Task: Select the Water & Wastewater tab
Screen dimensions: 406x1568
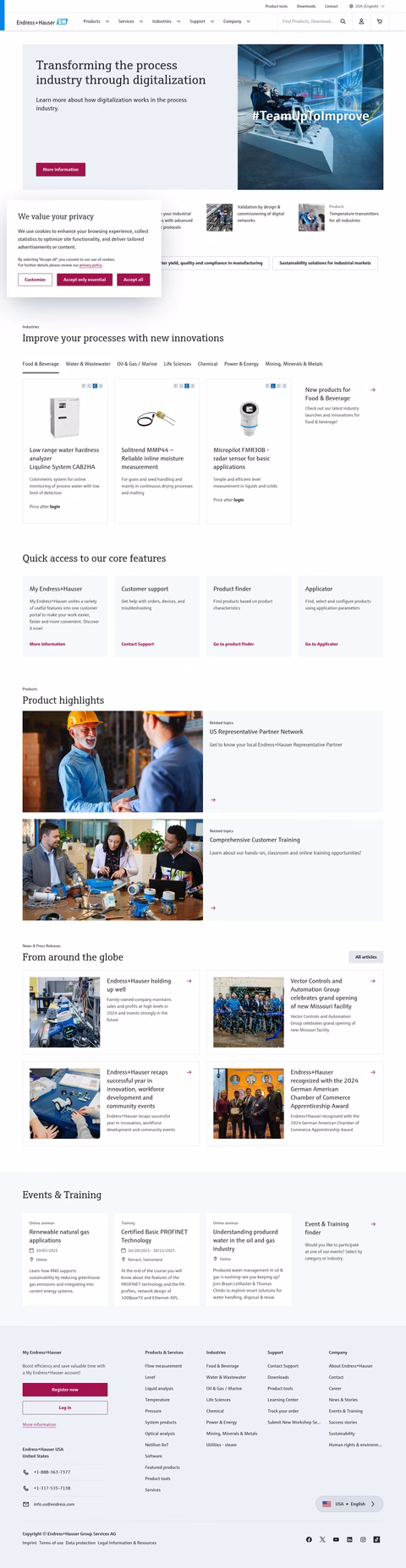Action: point(88,364)
